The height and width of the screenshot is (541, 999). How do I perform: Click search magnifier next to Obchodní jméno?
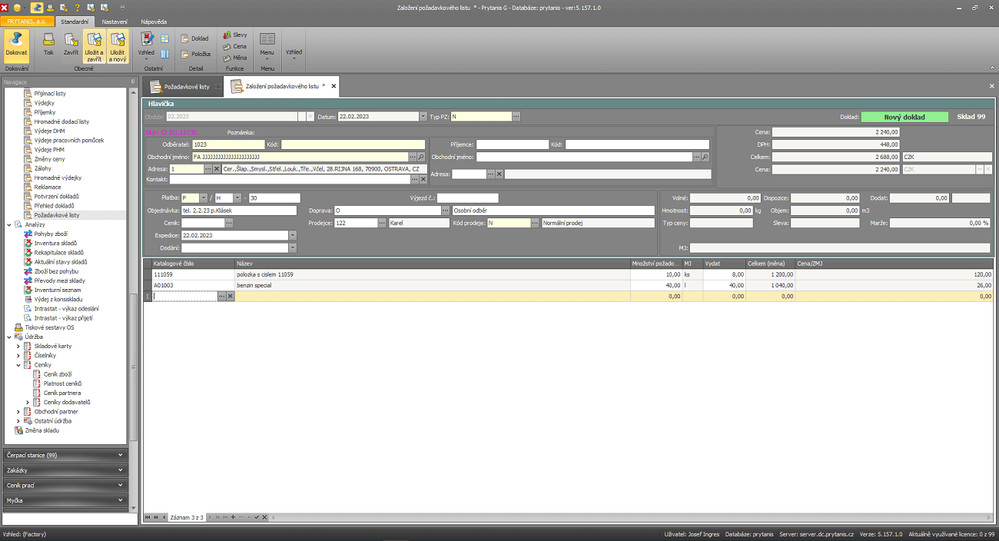click(x=421, y=157)
